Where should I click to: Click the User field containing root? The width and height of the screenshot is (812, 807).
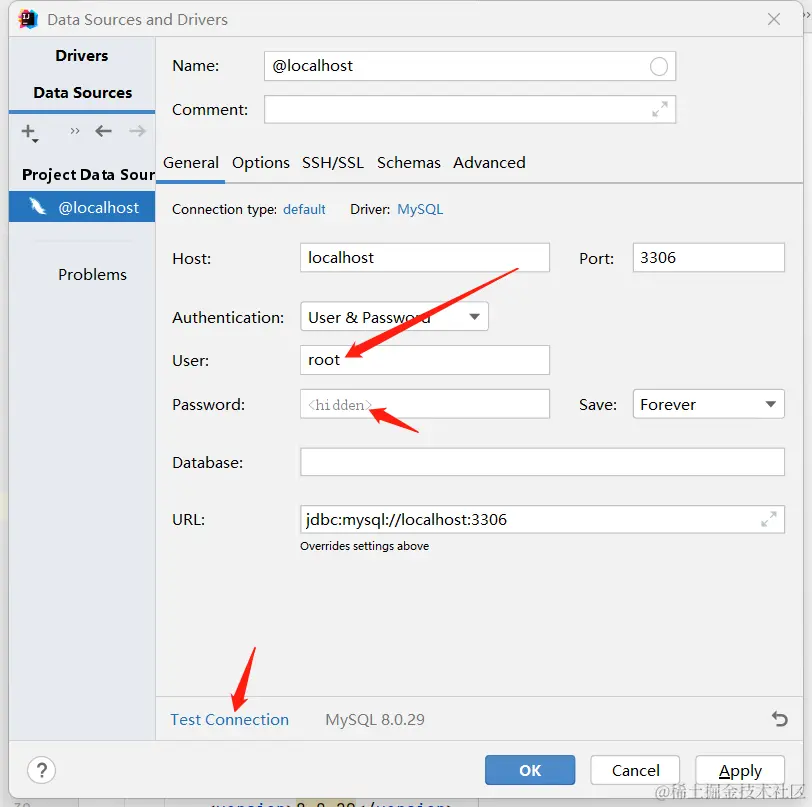point(425,360)
